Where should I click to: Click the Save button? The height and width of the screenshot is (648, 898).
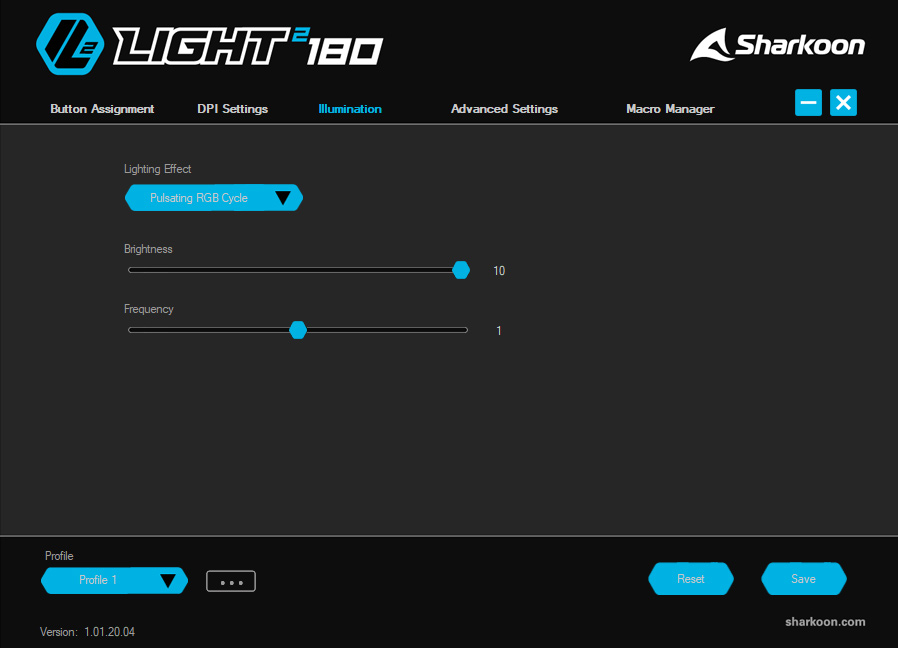point(804,579)
